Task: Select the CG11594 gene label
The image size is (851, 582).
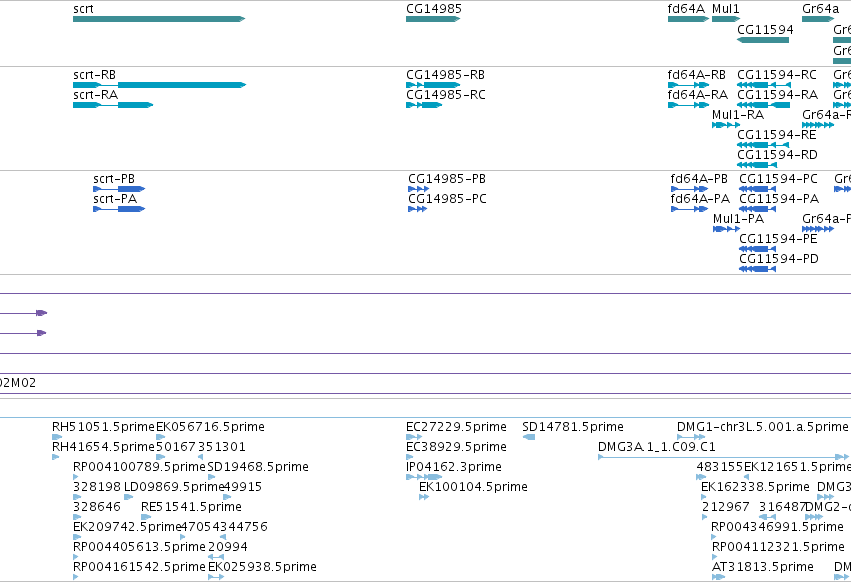Action: click(x=765, y=29)
